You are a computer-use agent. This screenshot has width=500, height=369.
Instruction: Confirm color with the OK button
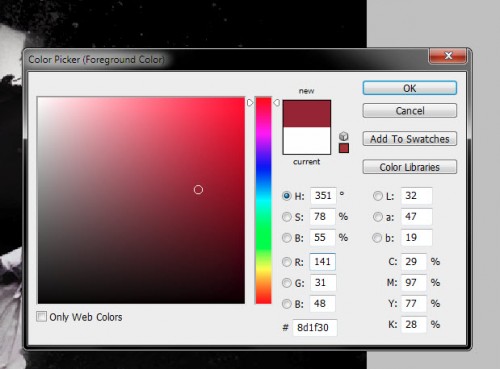410,88
